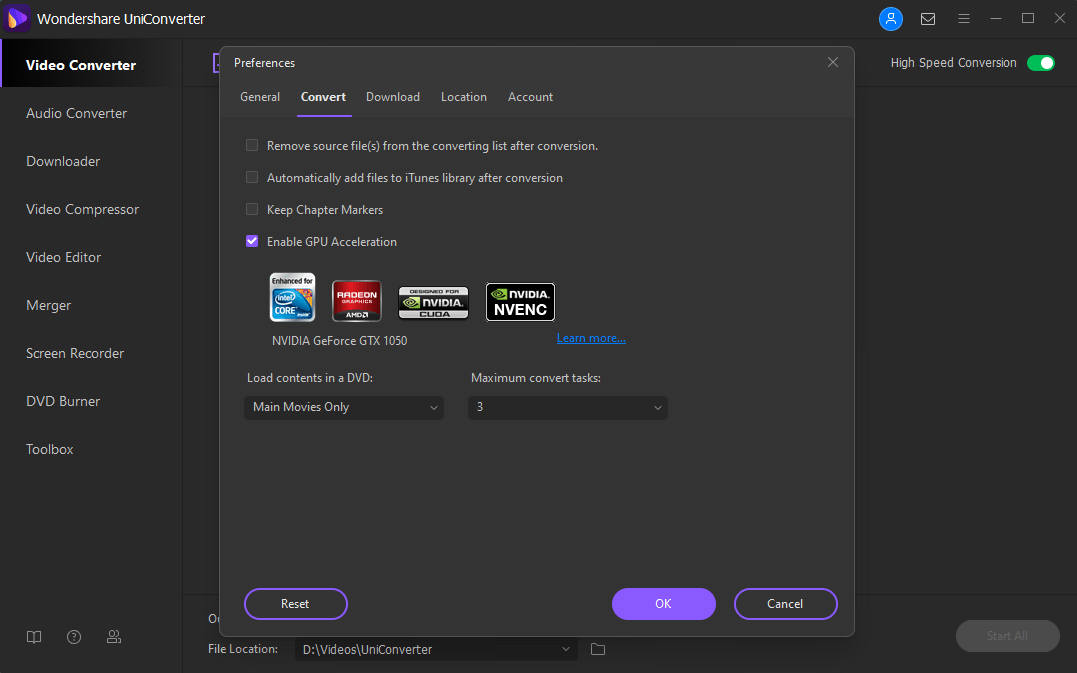Confirm preferences with OK button
The height and width of the screenshot is (673, 1077).
pyautogui.click(x=664, y=604)
